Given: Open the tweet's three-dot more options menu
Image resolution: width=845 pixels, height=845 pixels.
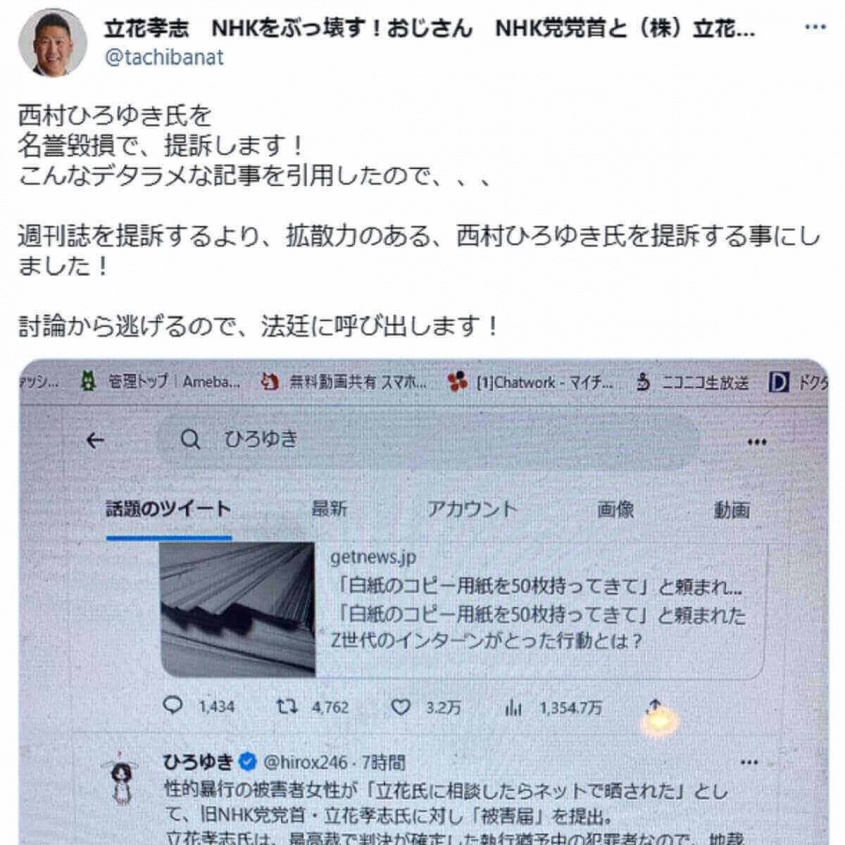Looking at the screenshot, I should click(815, 27).
